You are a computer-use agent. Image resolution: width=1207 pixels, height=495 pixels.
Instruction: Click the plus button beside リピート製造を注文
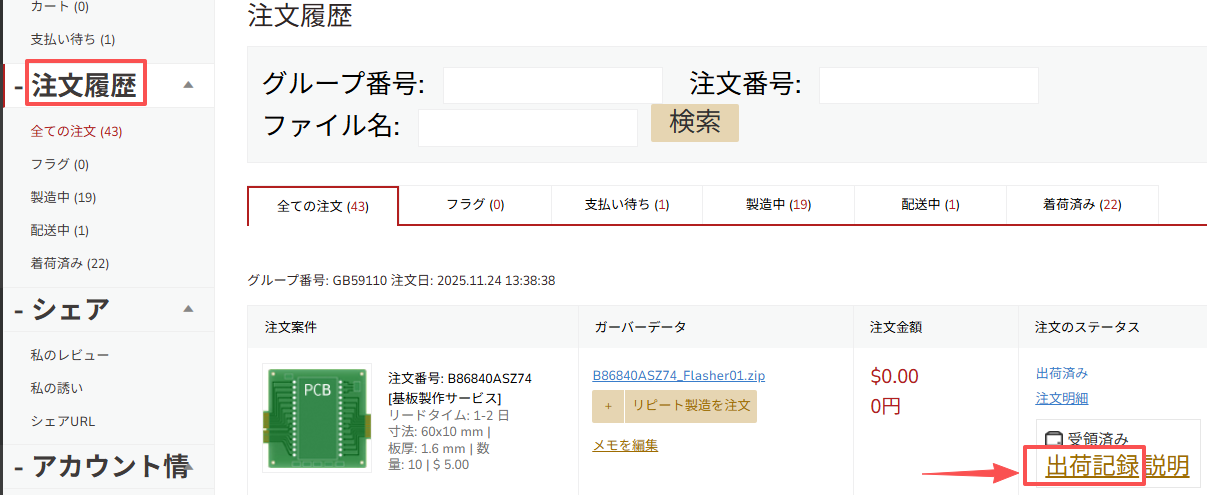[607, 407]
